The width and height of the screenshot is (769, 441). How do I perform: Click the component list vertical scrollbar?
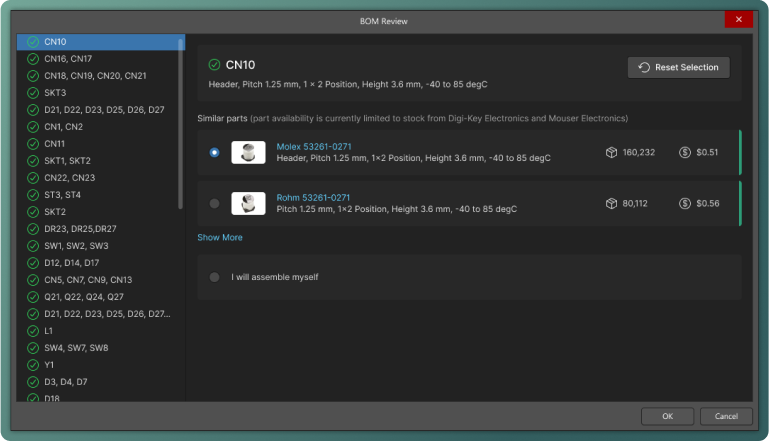pos(181,120)
